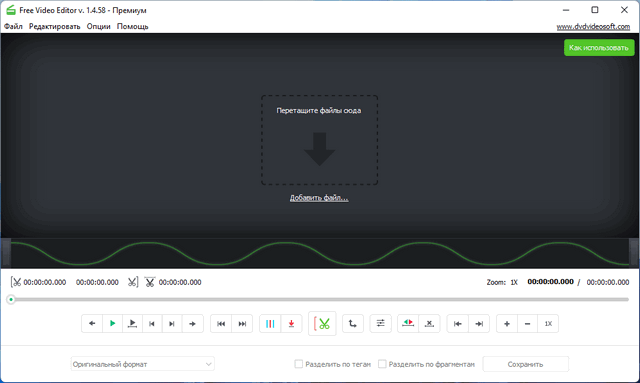
Task: Click the green scissors cut button
Action: coord(322,323)
